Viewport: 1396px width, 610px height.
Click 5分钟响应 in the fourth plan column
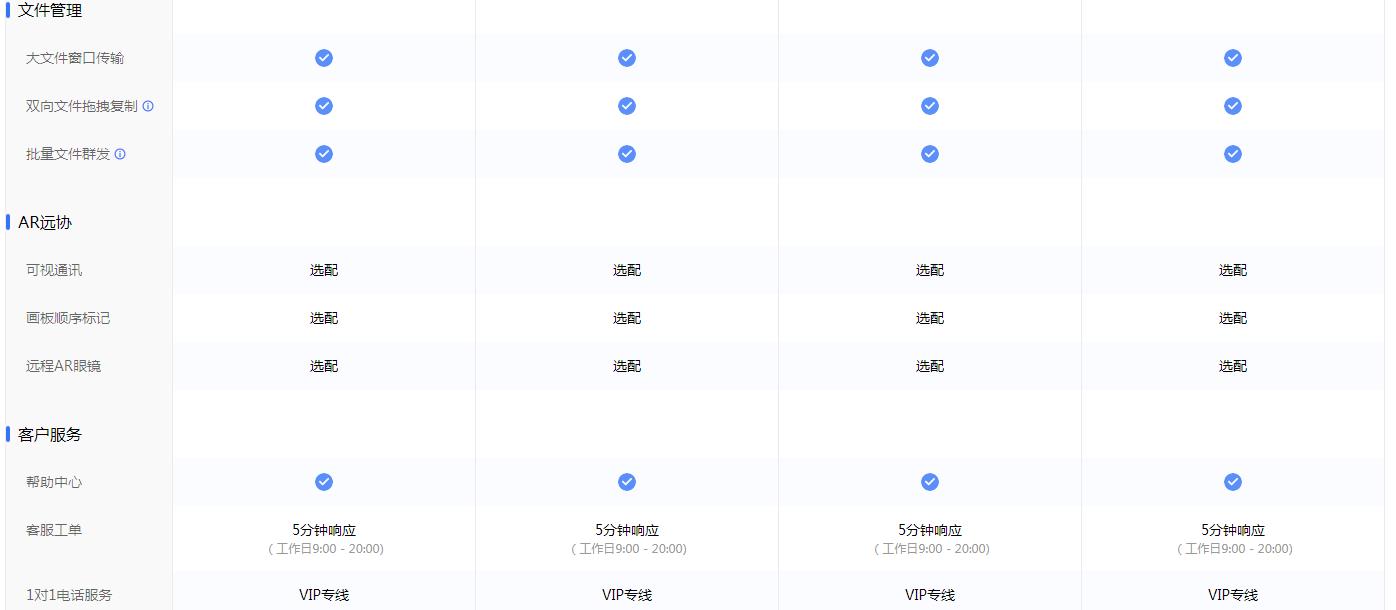1233,530
